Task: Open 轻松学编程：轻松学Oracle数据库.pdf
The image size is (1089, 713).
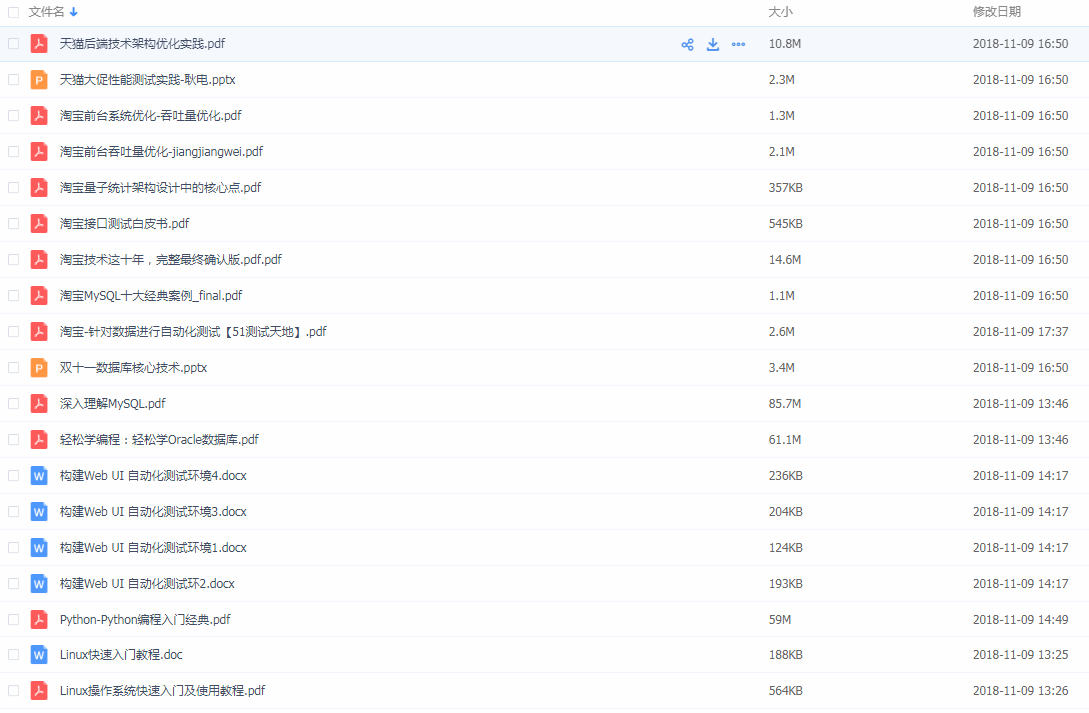Action: click(159, 440)
